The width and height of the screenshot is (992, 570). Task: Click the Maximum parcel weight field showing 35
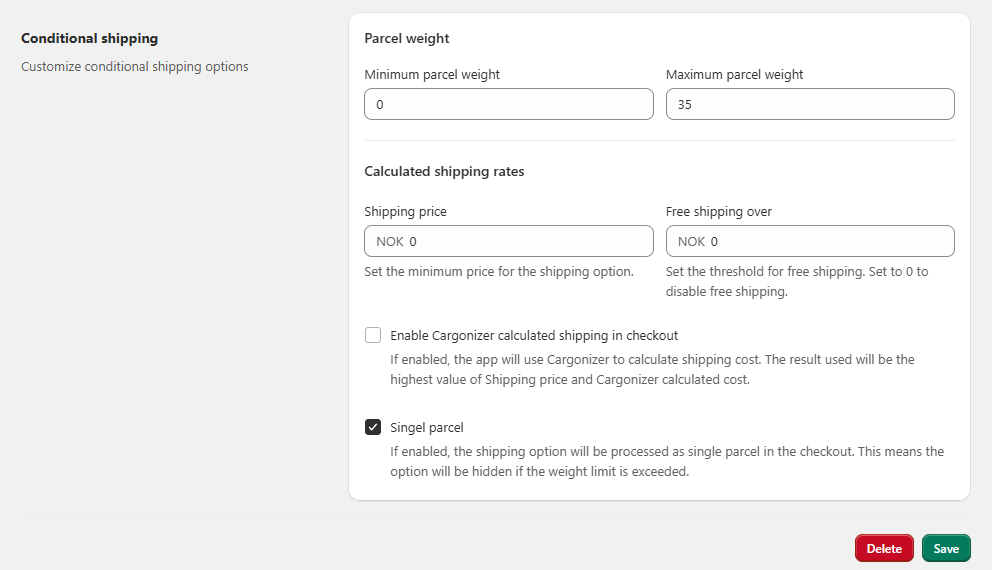click(809, 104)
